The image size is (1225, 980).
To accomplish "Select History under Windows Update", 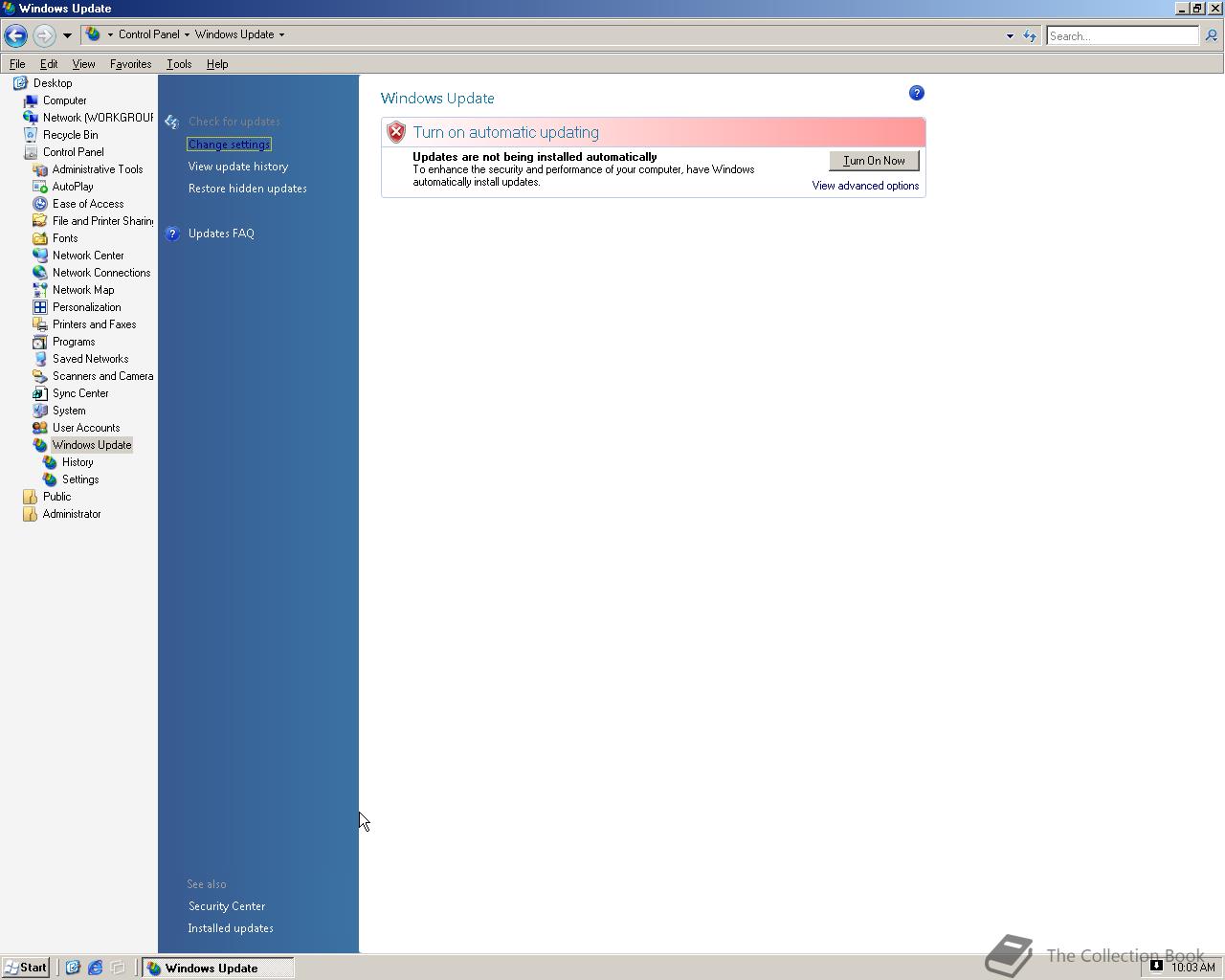I will (x=78, y=462).
